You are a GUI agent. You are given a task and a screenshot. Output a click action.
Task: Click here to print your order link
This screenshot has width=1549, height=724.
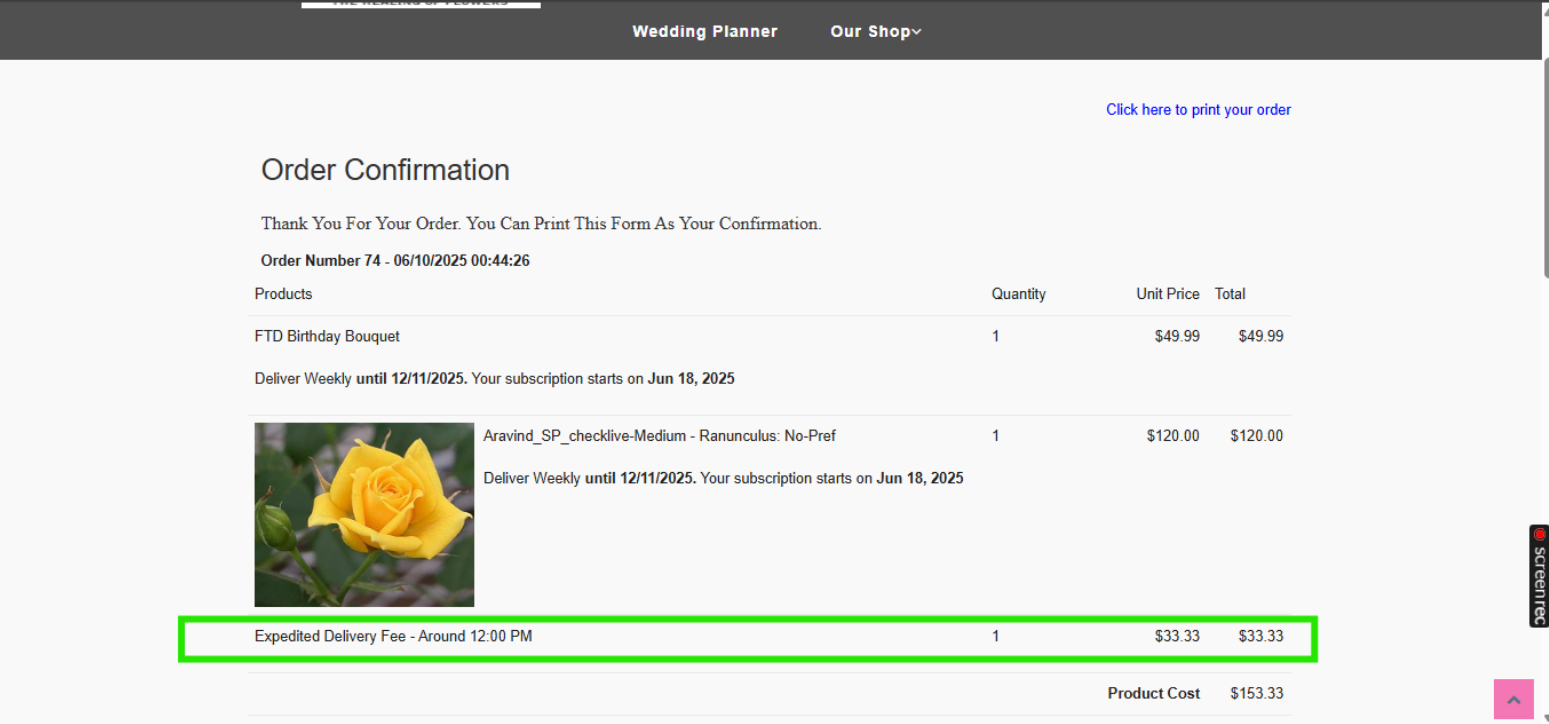tap(1198, 110)
